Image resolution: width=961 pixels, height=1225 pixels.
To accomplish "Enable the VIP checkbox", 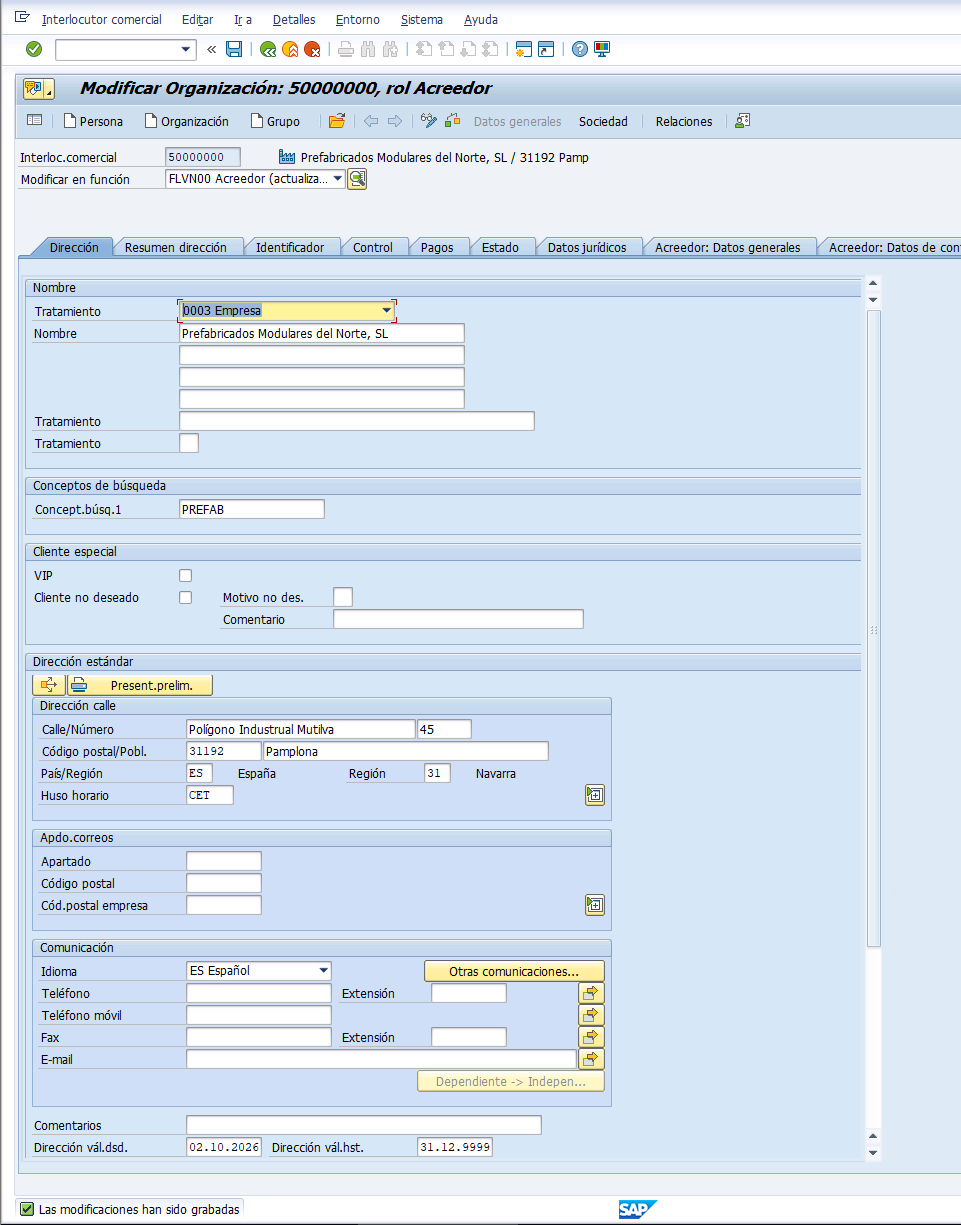I will (185, 576).
